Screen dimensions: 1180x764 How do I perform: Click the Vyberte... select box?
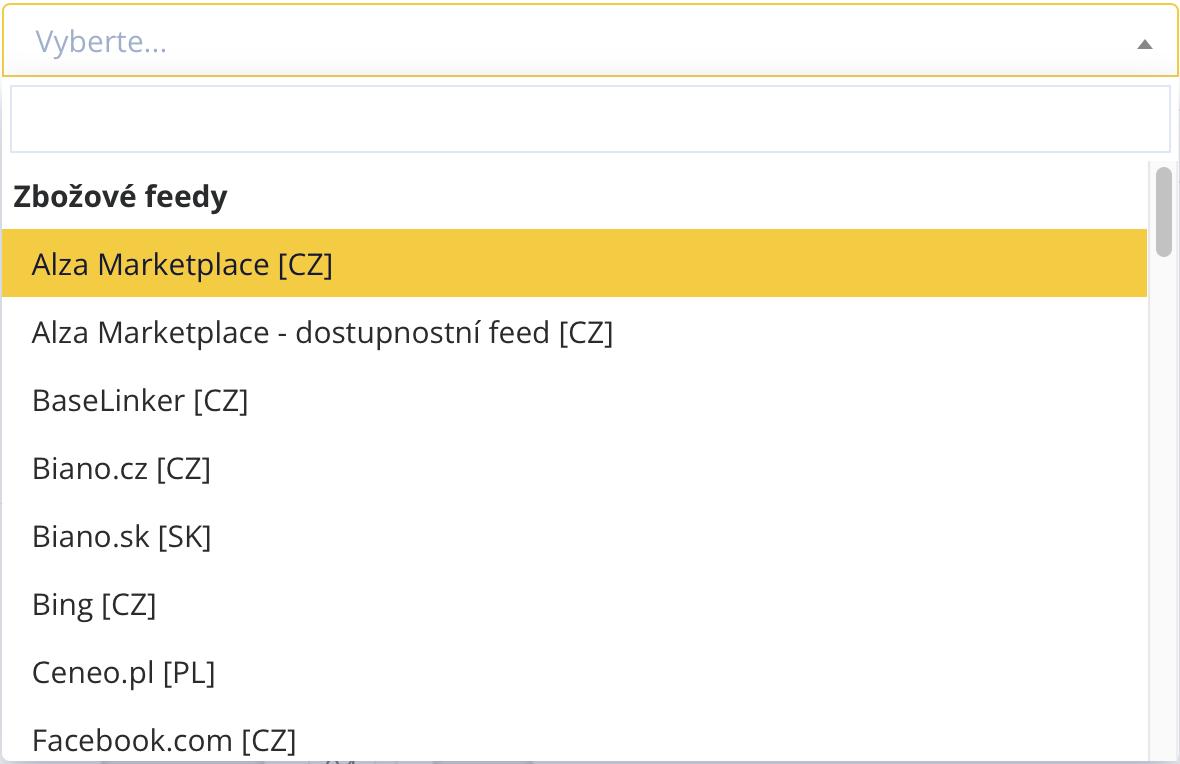click(590, 41)
